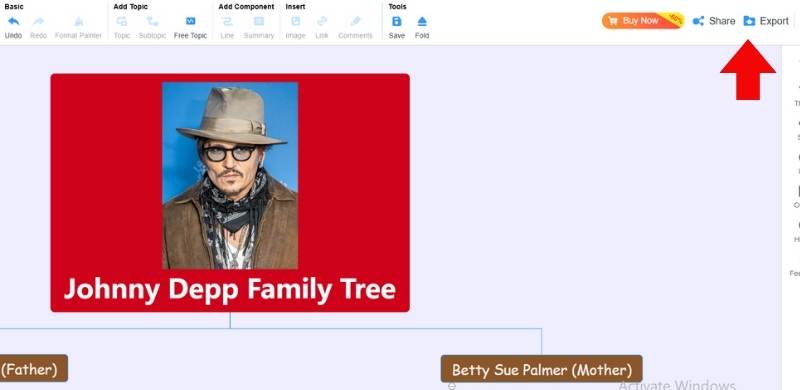Viewport: 800px width, 390px height.
Task: Select the Johnny Depp photo in the root node
Action: (x=230, y=176)
